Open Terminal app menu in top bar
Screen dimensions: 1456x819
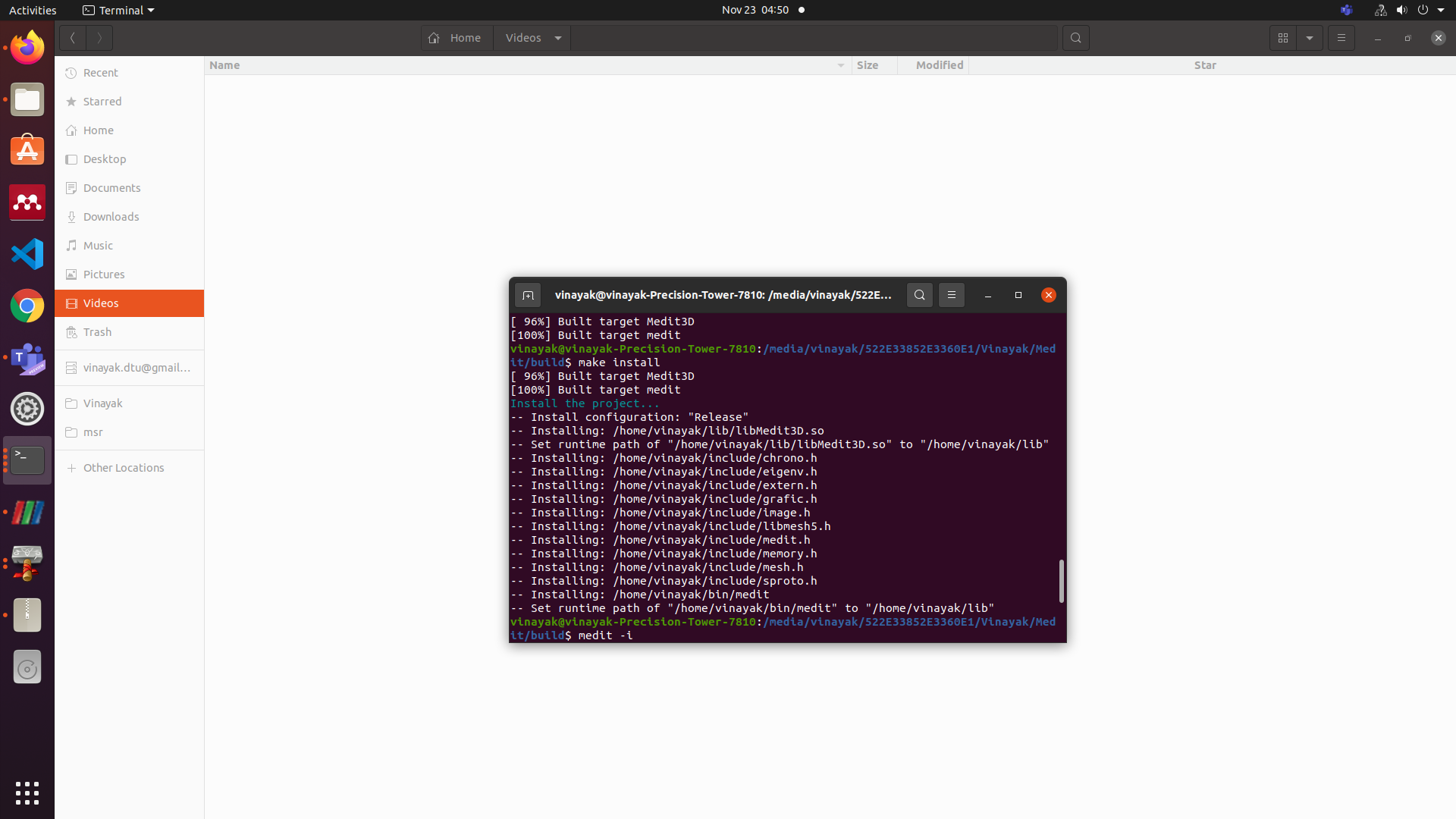tap(118, 10)
